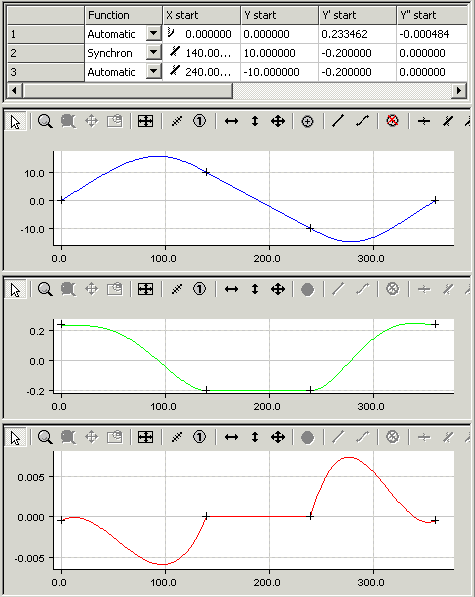
Task: Select row header number 2
Action: pyautogui.click(x=46, y=53)
